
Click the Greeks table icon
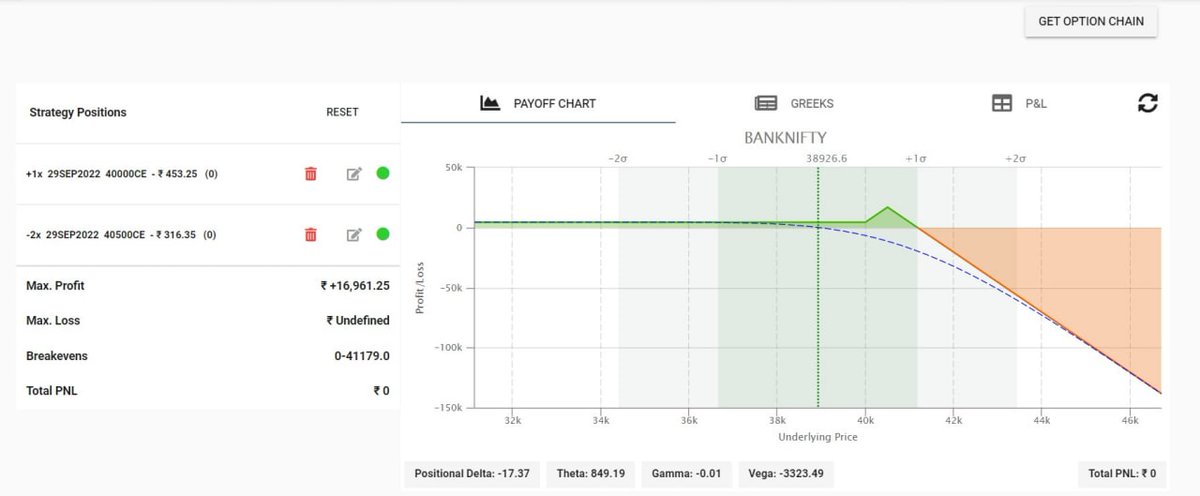click(x=766, y=103)
